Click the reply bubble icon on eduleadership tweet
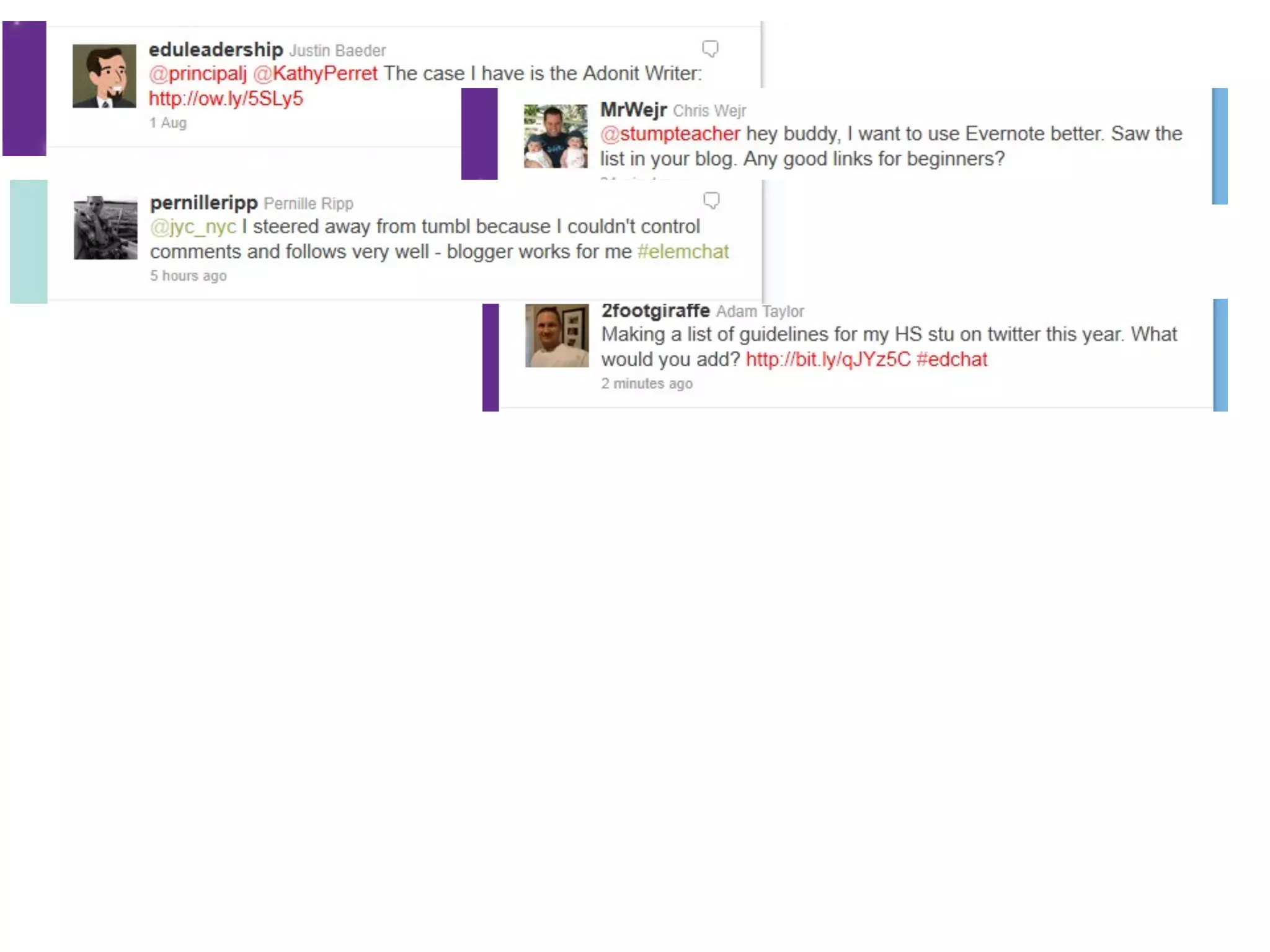The image size is (1270, 952). click(710, 49)
